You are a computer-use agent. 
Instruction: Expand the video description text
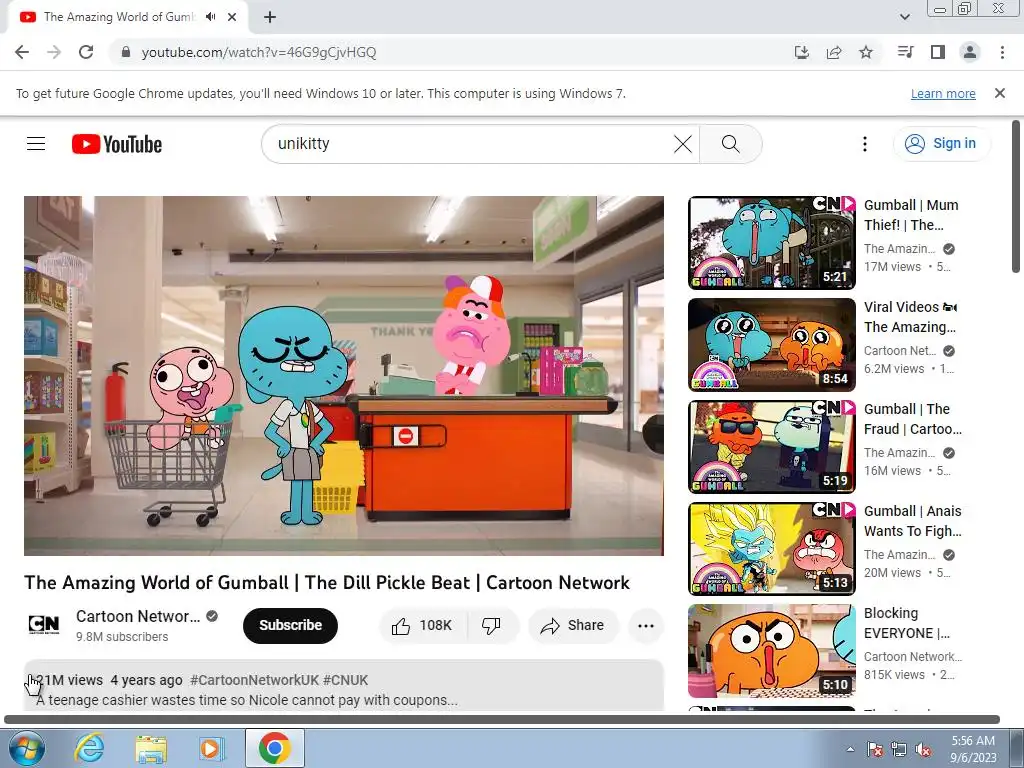pyautogui.click(x=247, y=700)
